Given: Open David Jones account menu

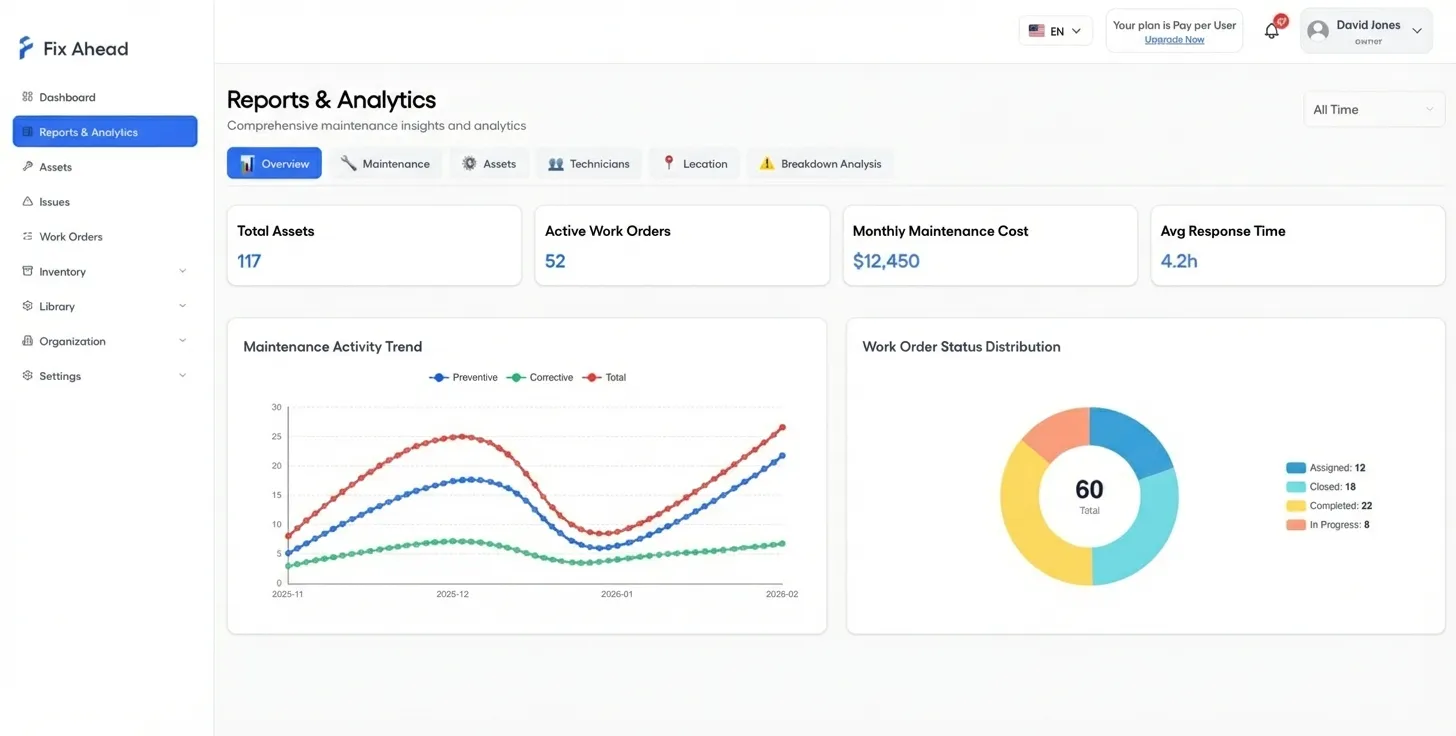Looking at the screenshot, I should click(x=1366, y=30).
